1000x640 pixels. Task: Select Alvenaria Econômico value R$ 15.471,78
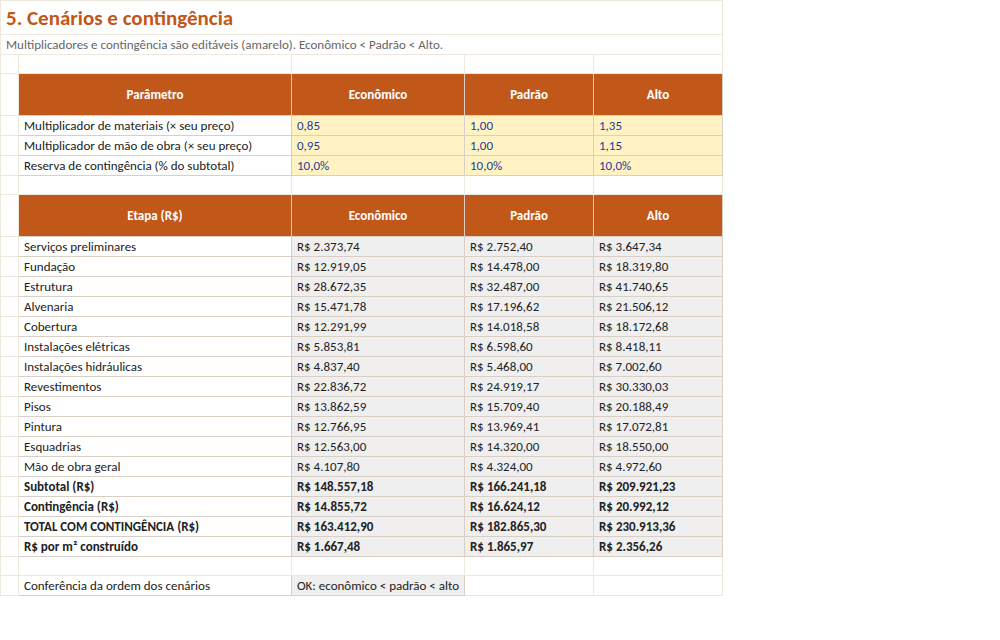click(x=378, y=307)
